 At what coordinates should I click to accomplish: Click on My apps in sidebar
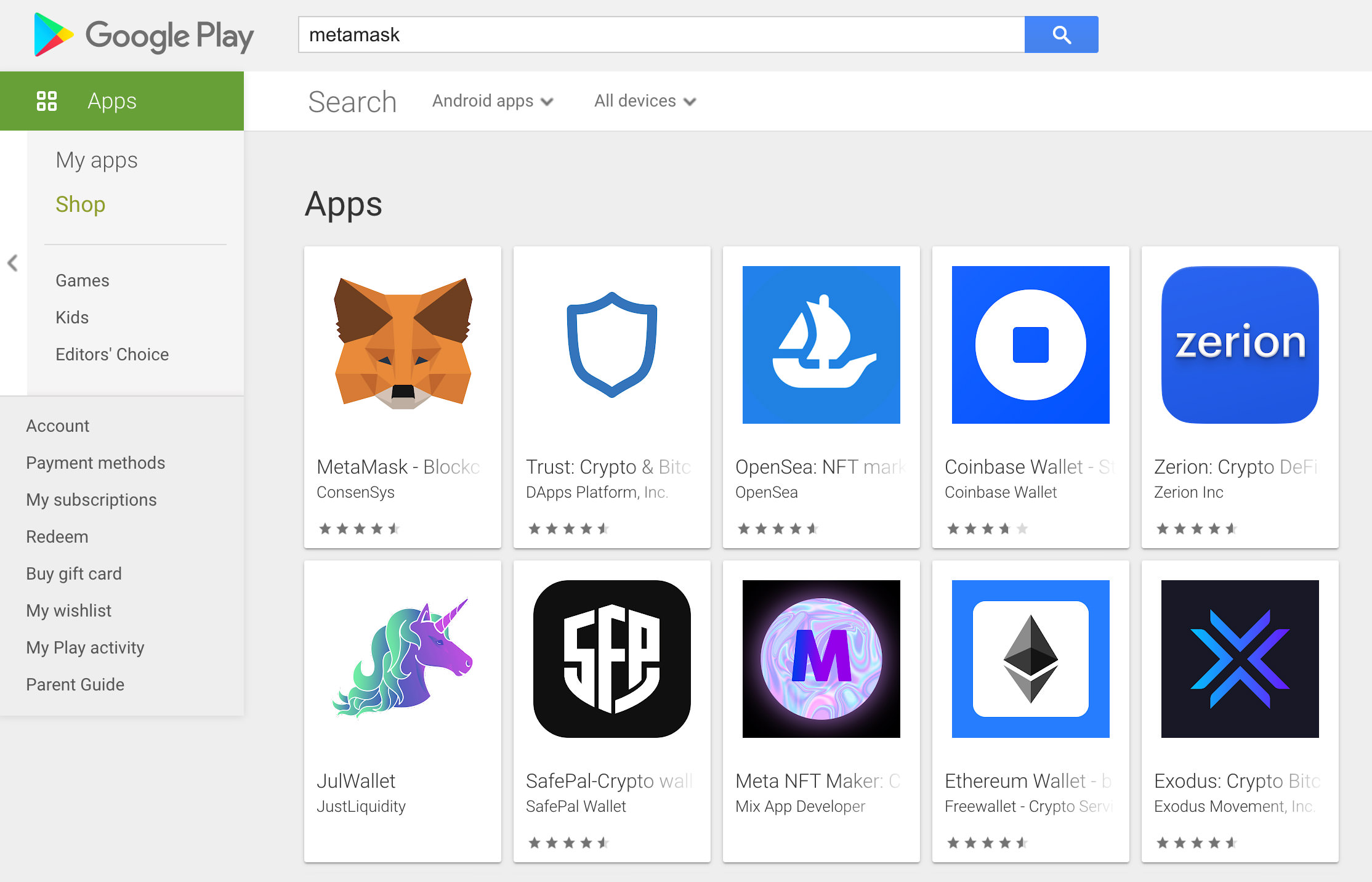click(97, 160)
